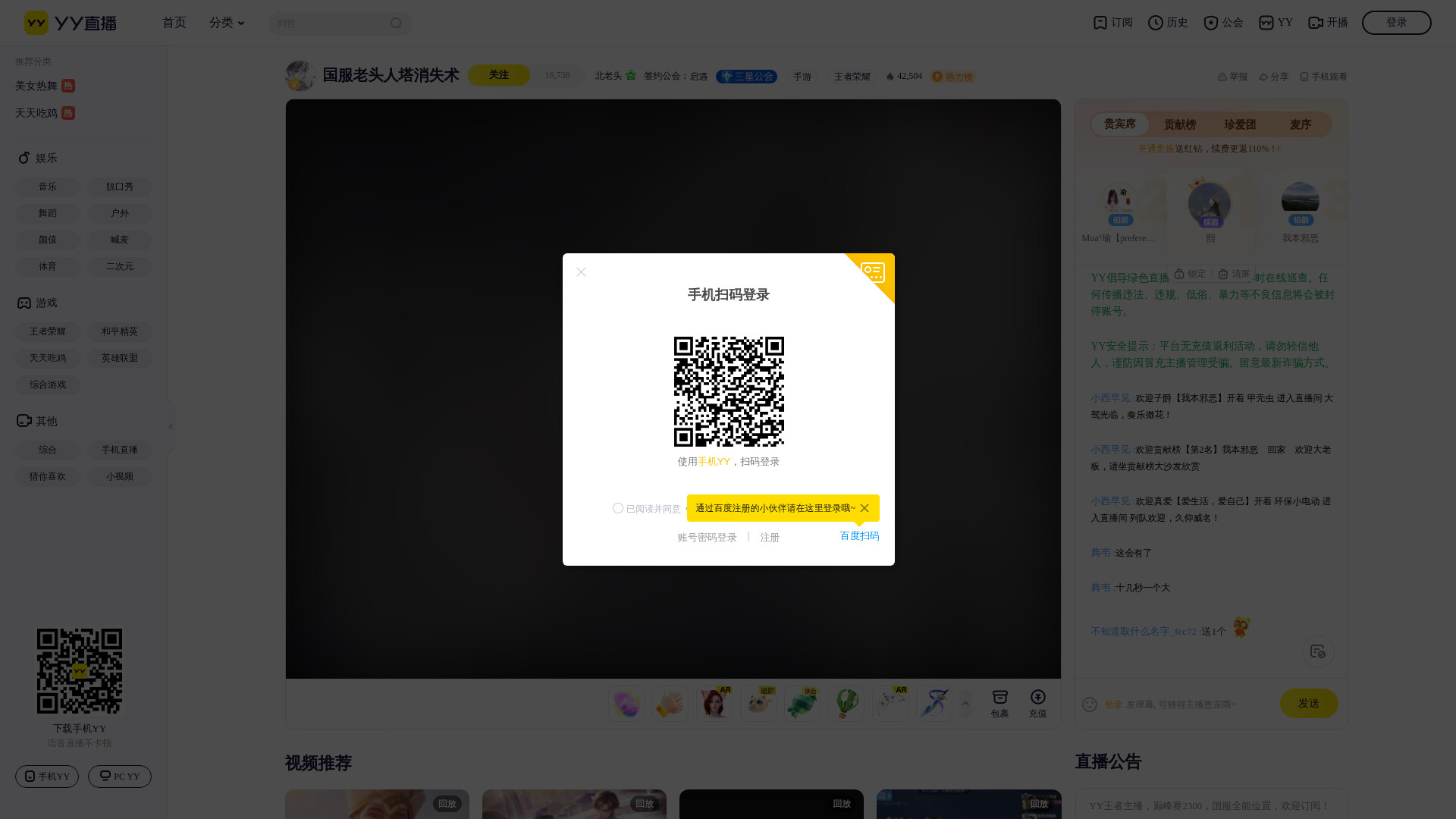
Task: Click 百度扫码 link
Action: 859,536
